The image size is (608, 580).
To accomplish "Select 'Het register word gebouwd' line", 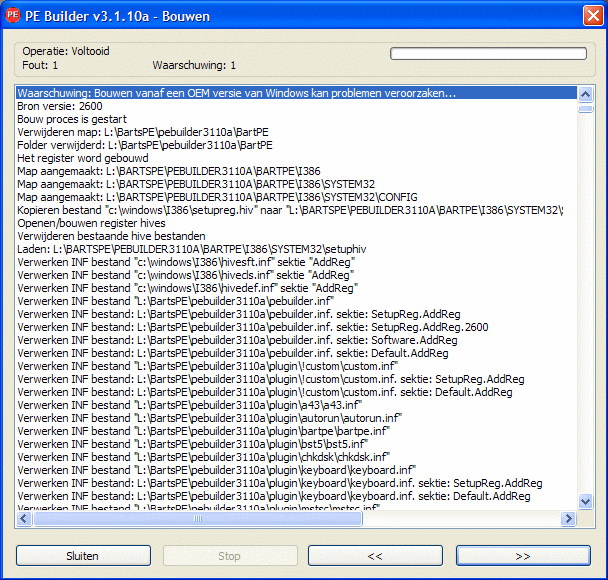I will 297,158.
